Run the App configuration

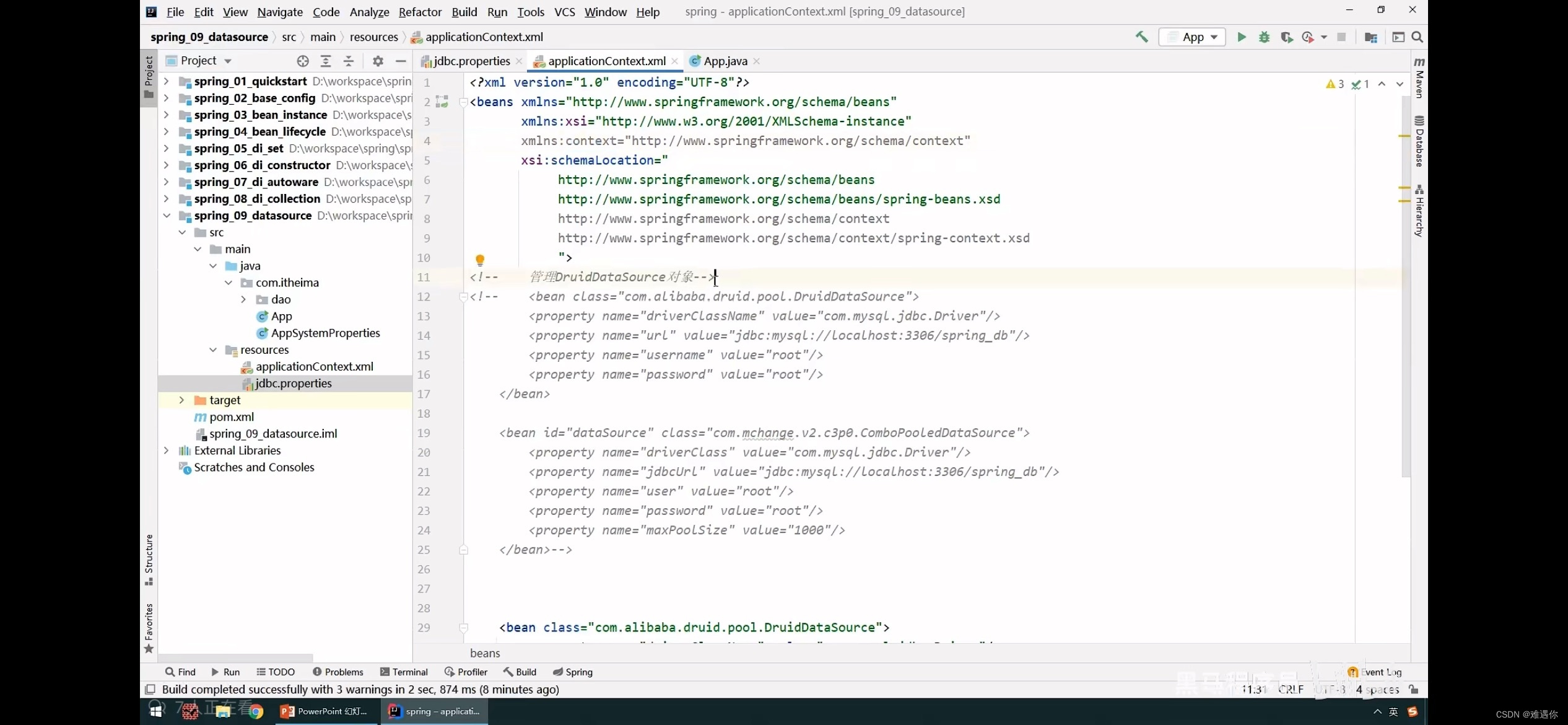point(1241,37)
